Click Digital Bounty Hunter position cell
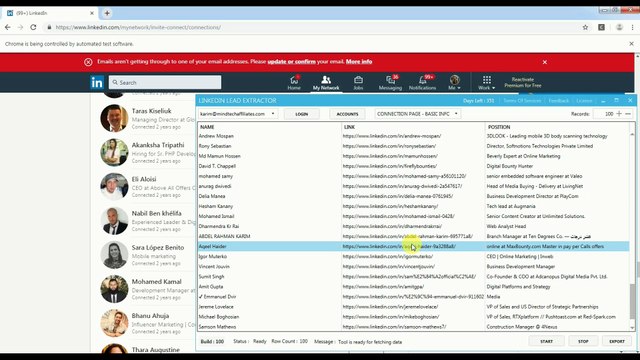 coord(510,166)
